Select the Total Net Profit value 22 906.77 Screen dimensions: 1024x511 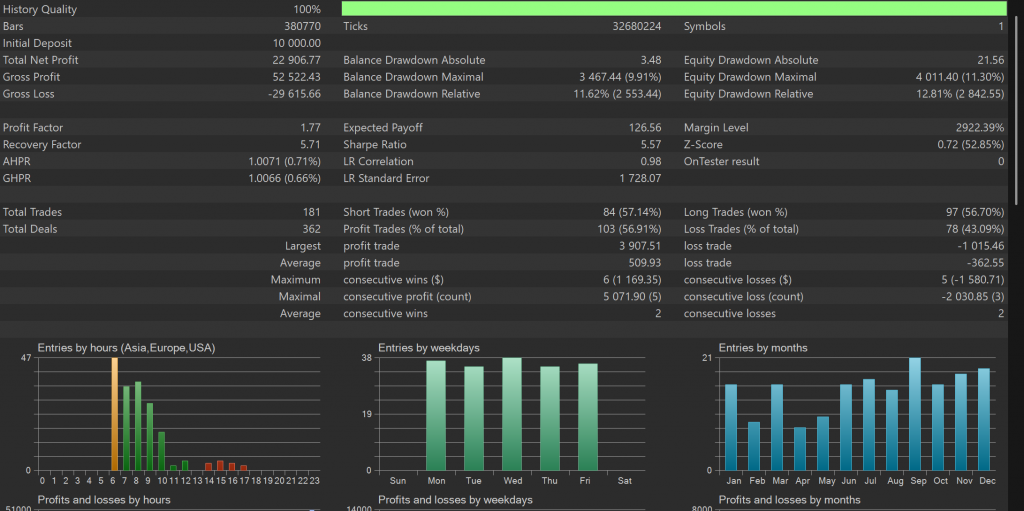pos(293,60)
